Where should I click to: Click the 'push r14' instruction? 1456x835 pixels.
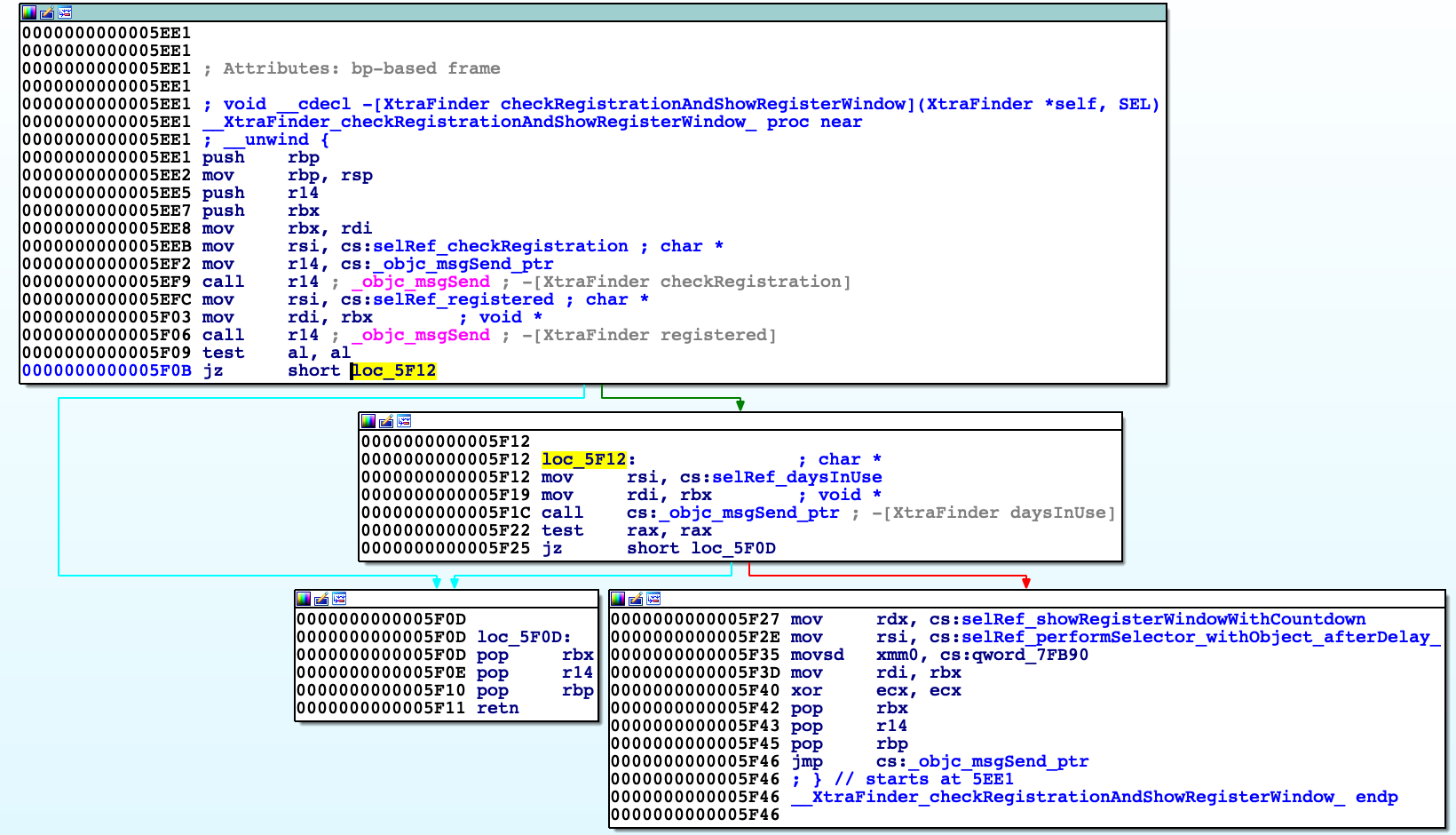[x=260, y=193]
